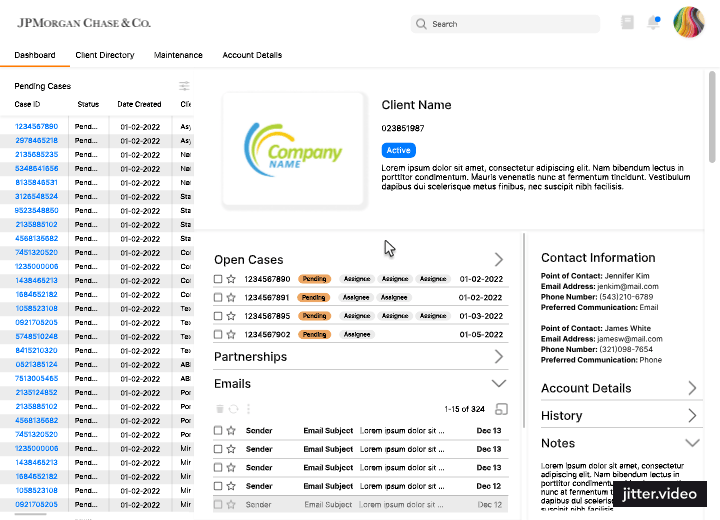Viewport: 720px width, 520px height.
Task: Open the user profile avatar
Action: pos(689,22)
